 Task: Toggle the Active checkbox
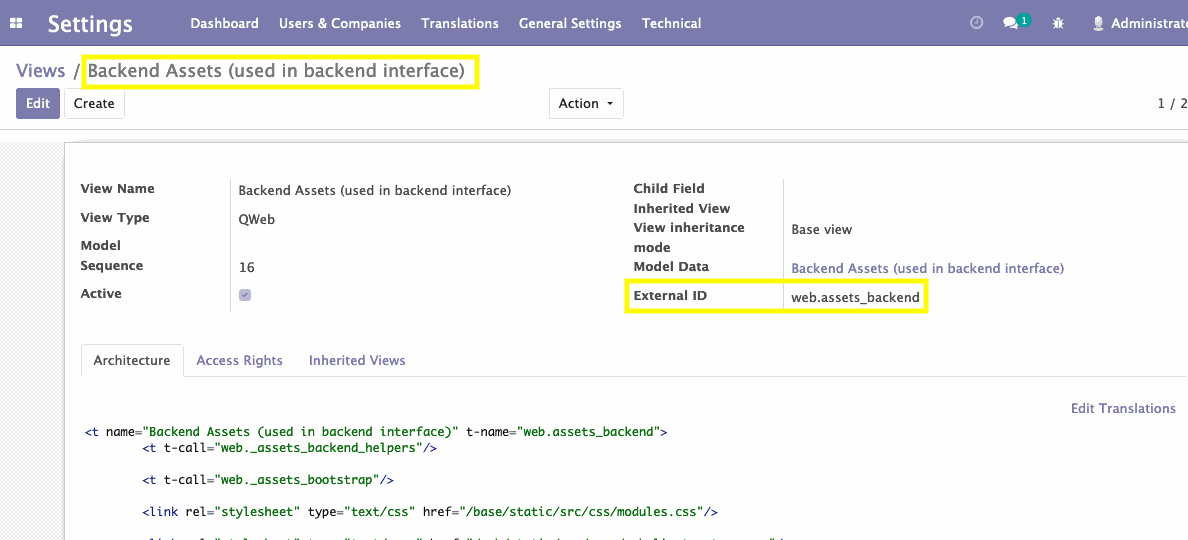click(245, 295)
